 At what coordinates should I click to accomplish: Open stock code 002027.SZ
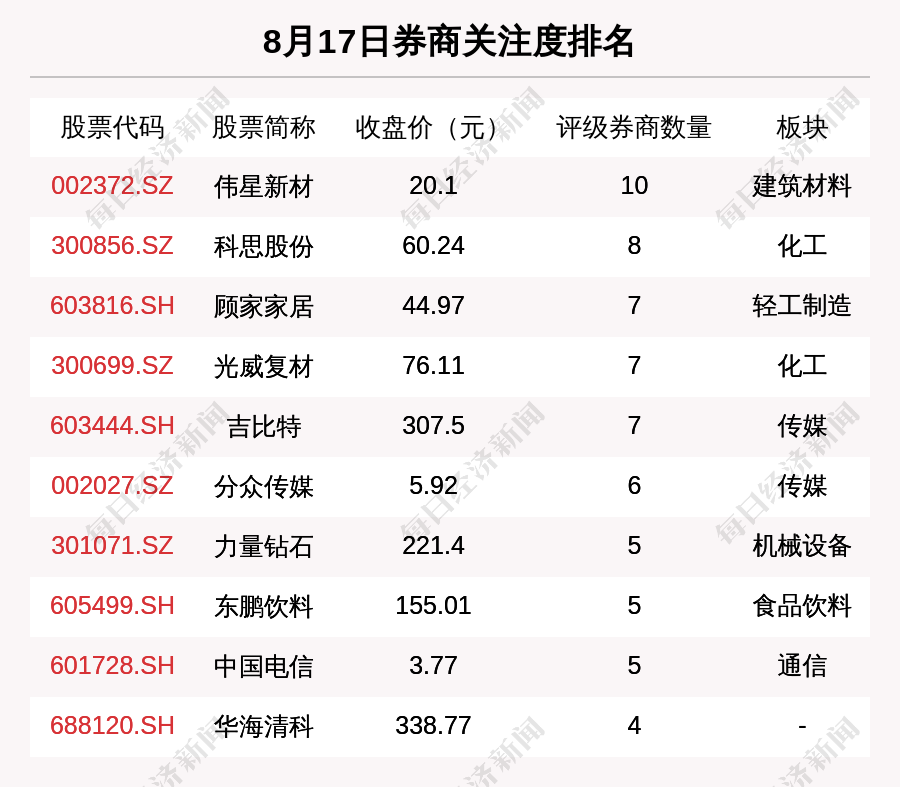point(112,486)
